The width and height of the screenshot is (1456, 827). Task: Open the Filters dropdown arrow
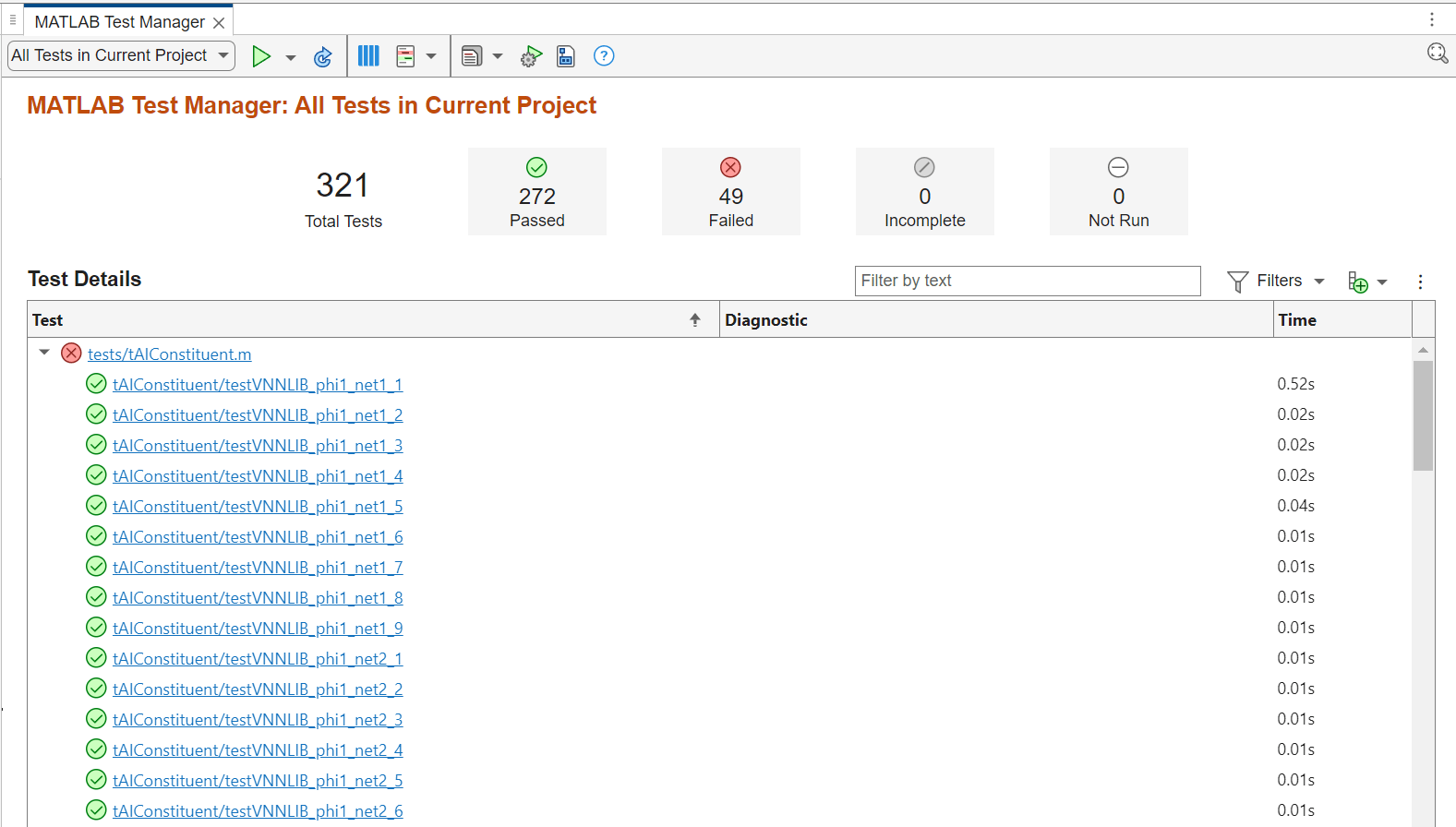tap(1319, 282)
